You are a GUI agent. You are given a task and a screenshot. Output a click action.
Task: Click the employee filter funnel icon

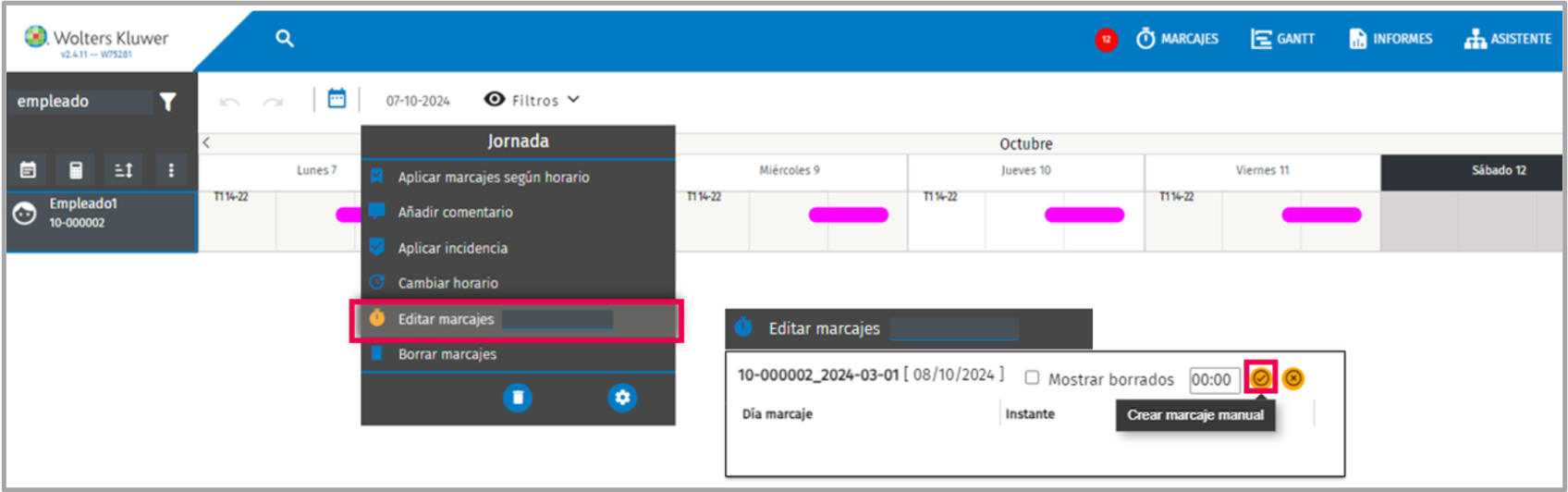click(167, 102)
